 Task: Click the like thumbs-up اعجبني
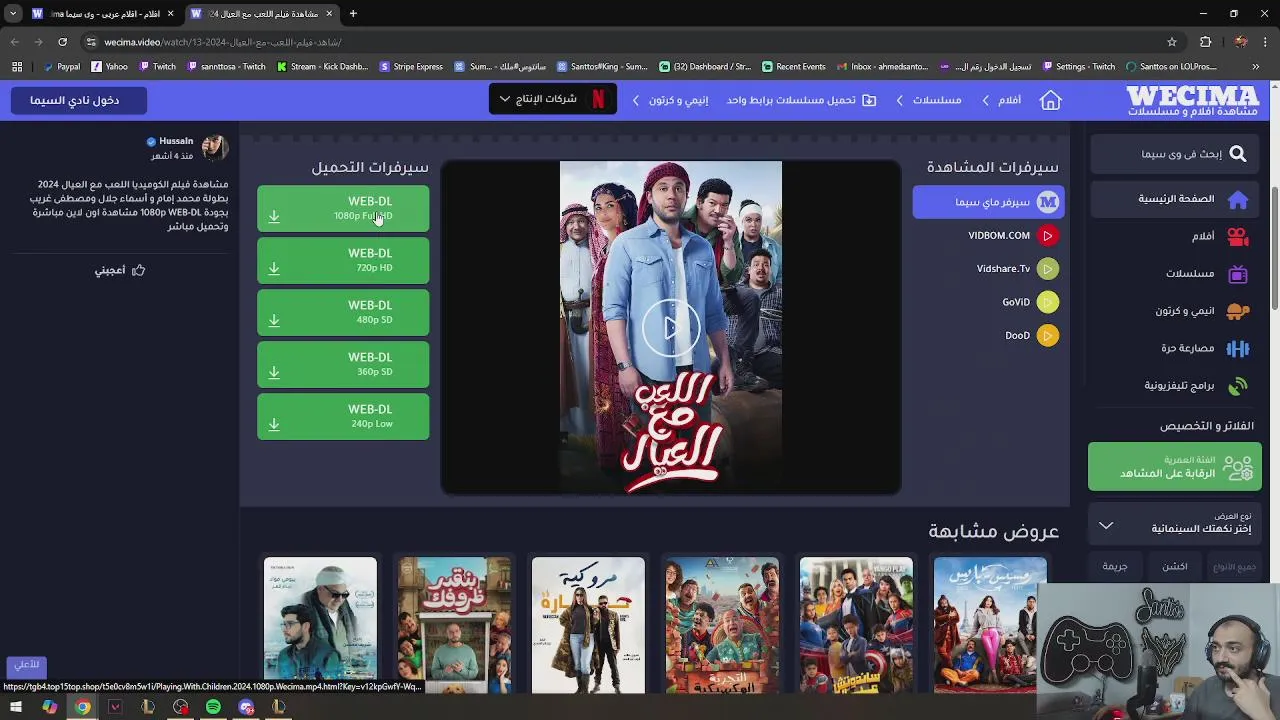[x=120, y=270]
